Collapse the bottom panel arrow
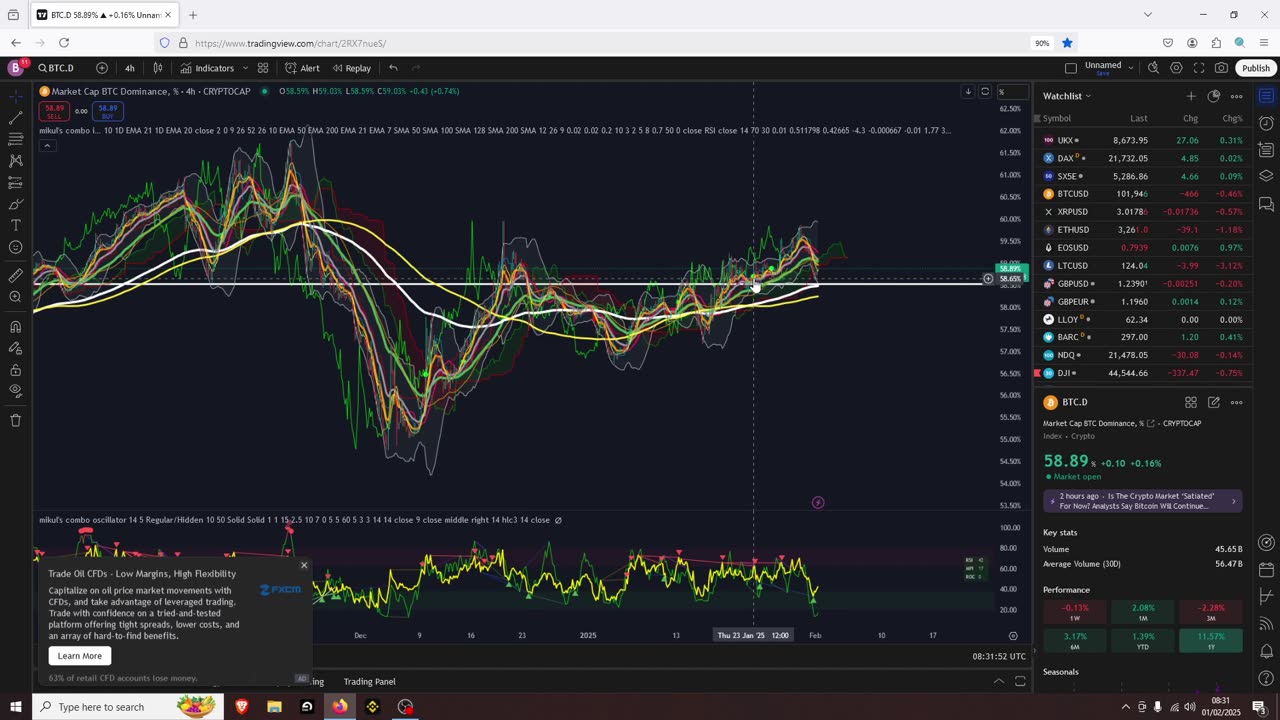 click(x=998, y=681)
